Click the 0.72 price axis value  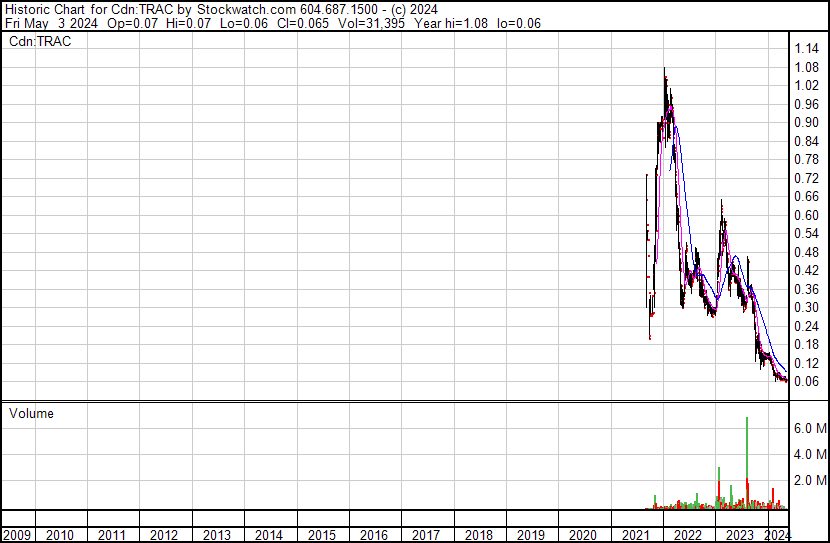pos(807,178)
